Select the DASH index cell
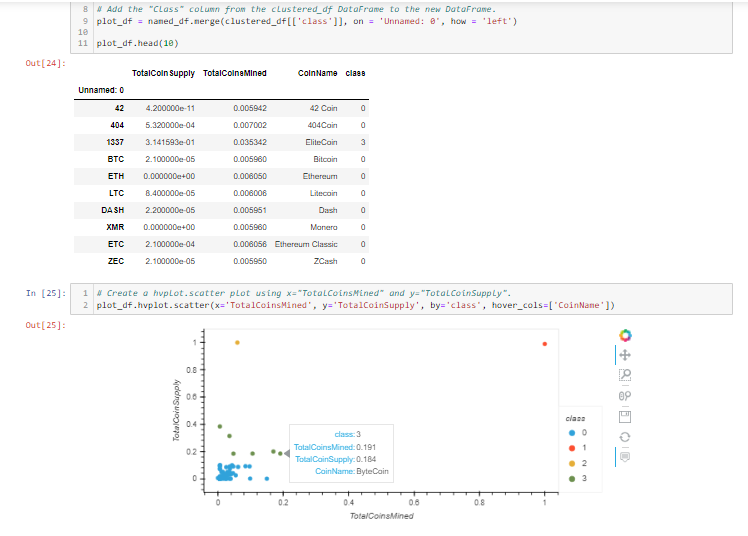The image size is (748, 536). (113, 210)
